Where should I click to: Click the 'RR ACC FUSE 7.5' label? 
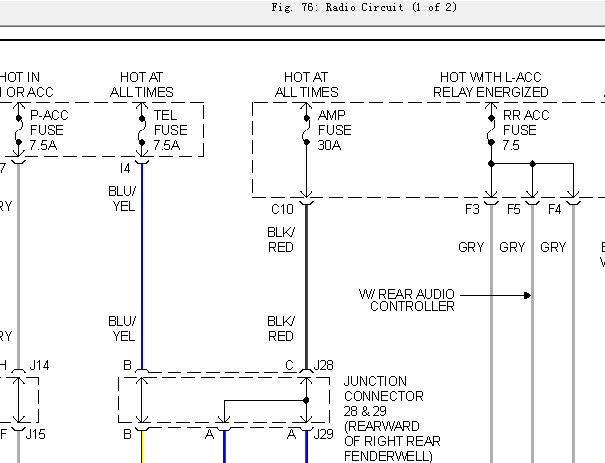point(526,130)
